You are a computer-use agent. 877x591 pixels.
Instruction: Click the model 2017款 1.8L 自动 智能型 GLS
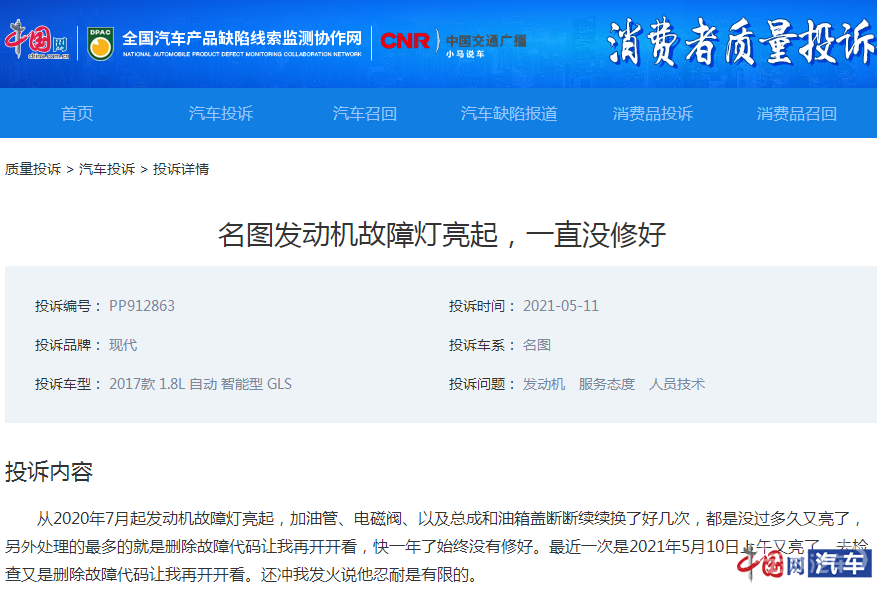point(200,384)
